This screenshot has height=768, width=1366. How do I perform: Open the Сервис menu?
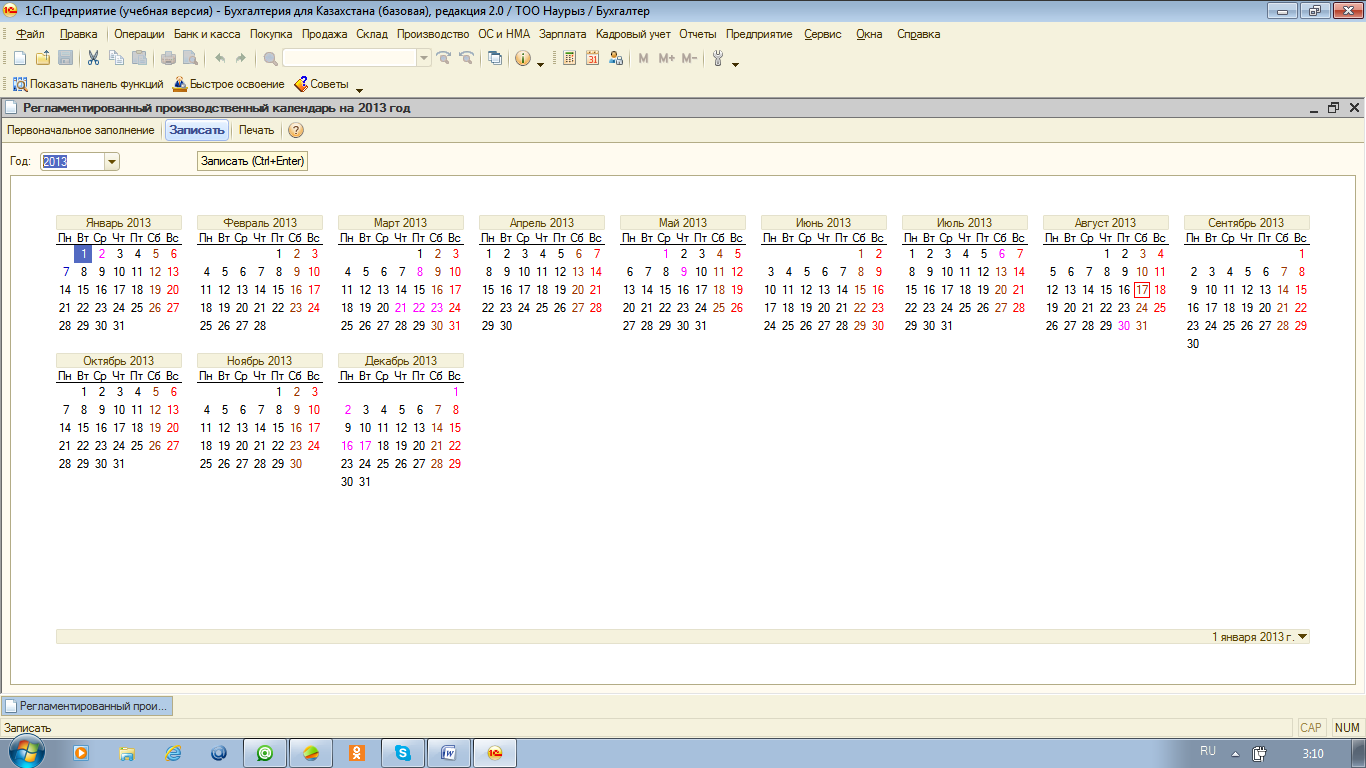click(823, 34)
